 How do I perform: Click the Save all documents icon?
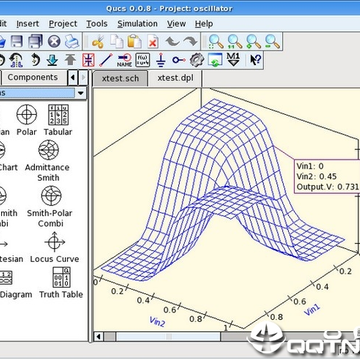tap(35, 42)
